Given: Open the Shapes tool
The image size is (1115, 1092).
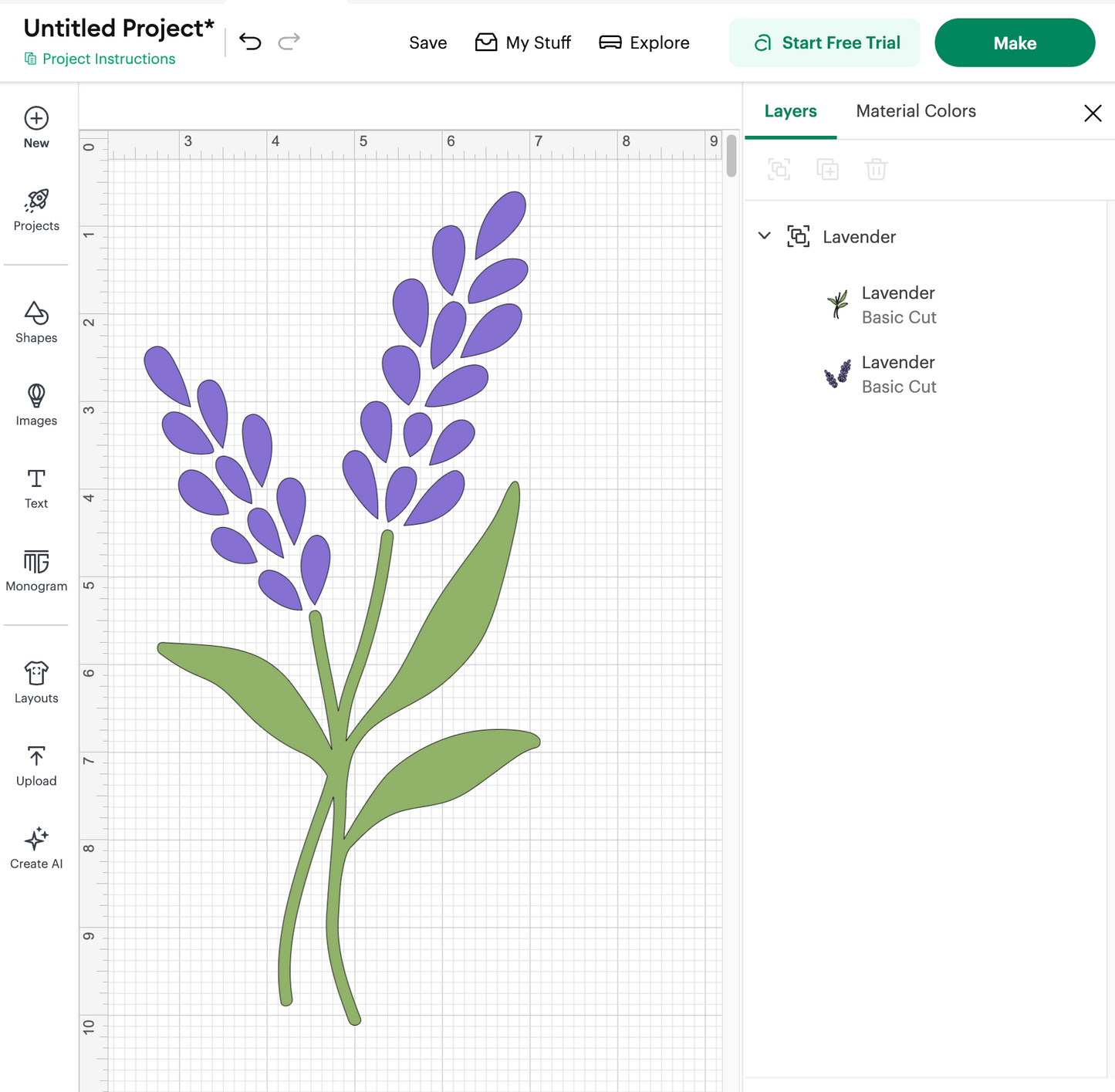Looking at the screenshot, I should (36, 322).
